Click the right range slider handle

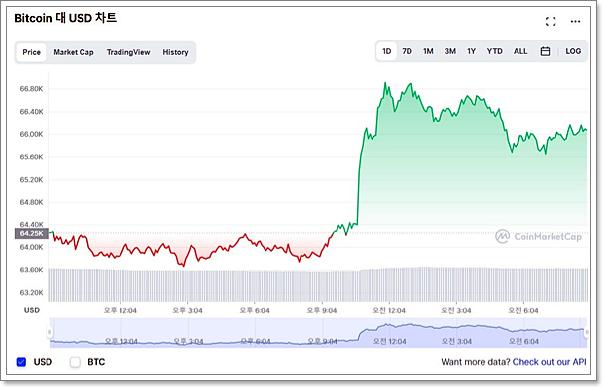586,332
